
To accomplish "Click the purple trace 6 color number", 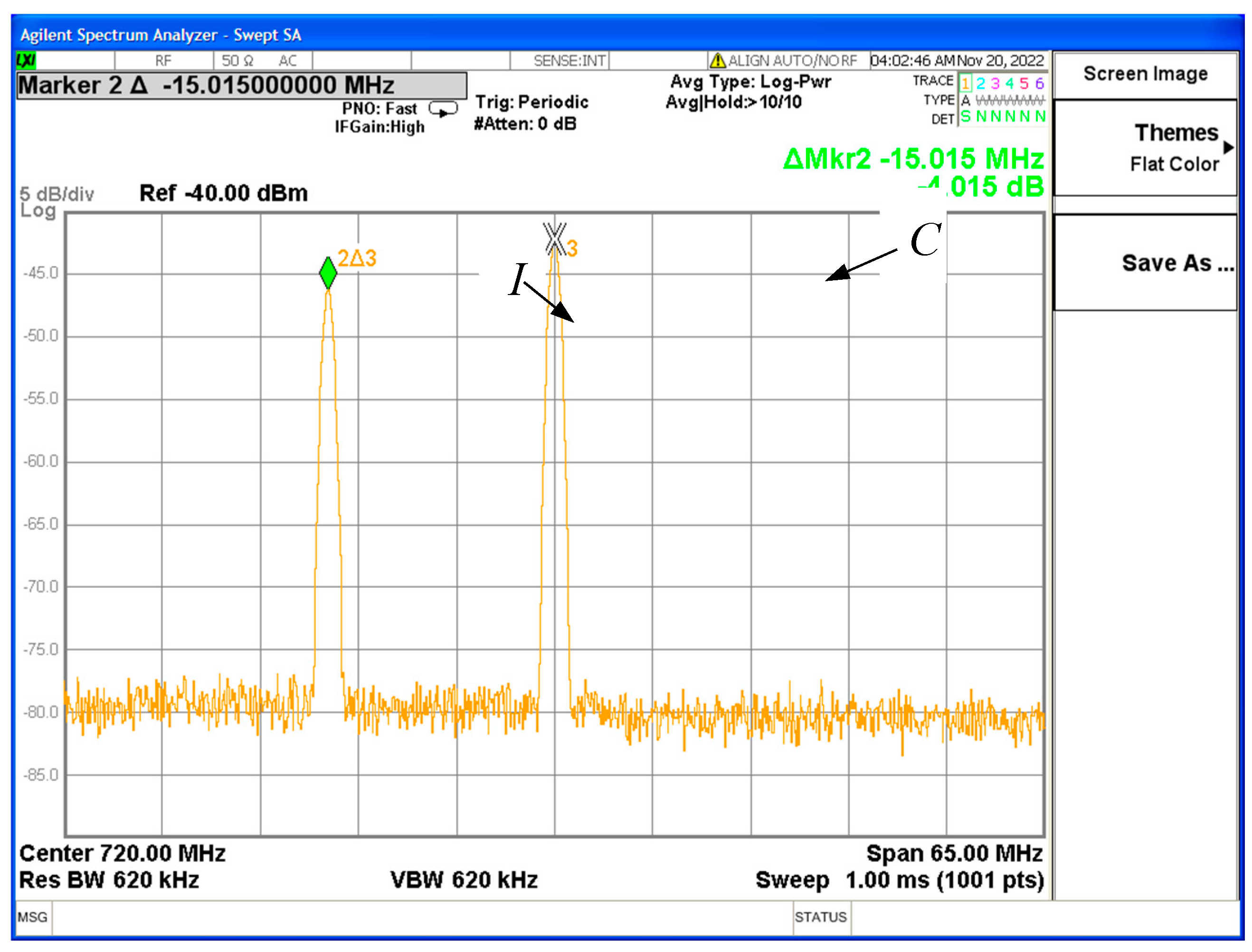I will pos(1040,83).
